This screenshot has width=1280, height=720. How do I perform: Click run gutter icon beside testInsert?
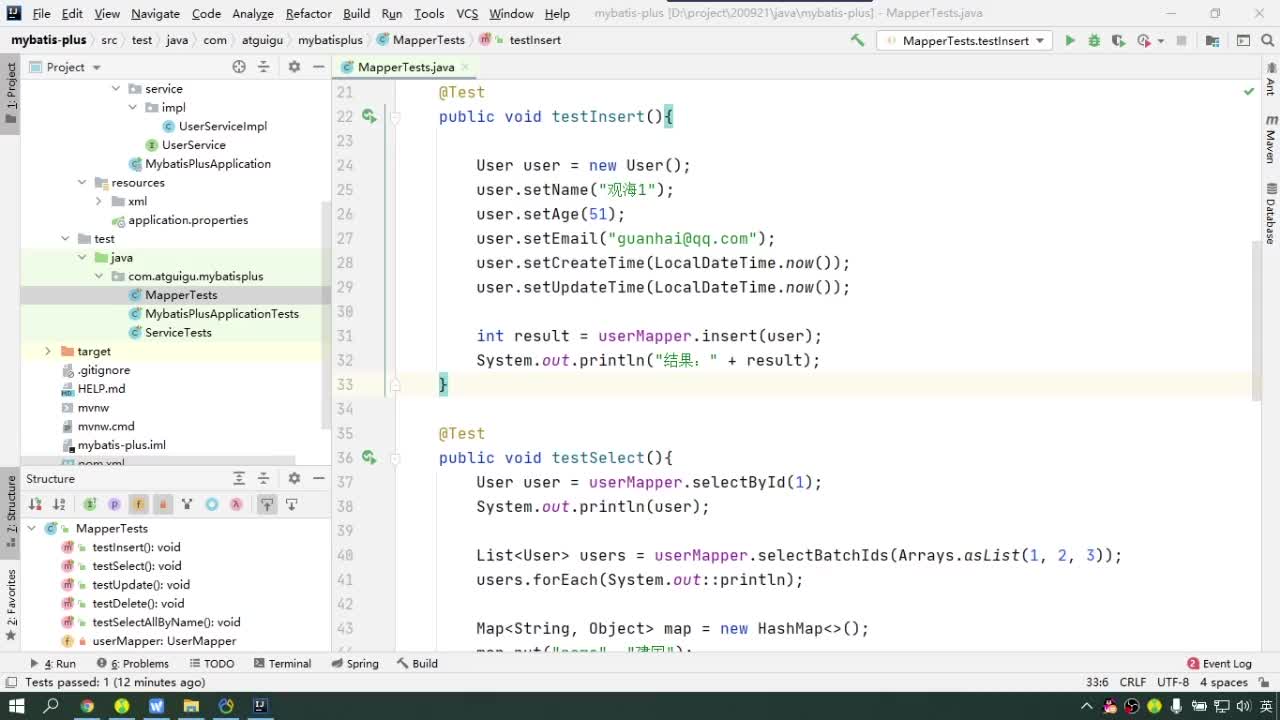[369, 116]
